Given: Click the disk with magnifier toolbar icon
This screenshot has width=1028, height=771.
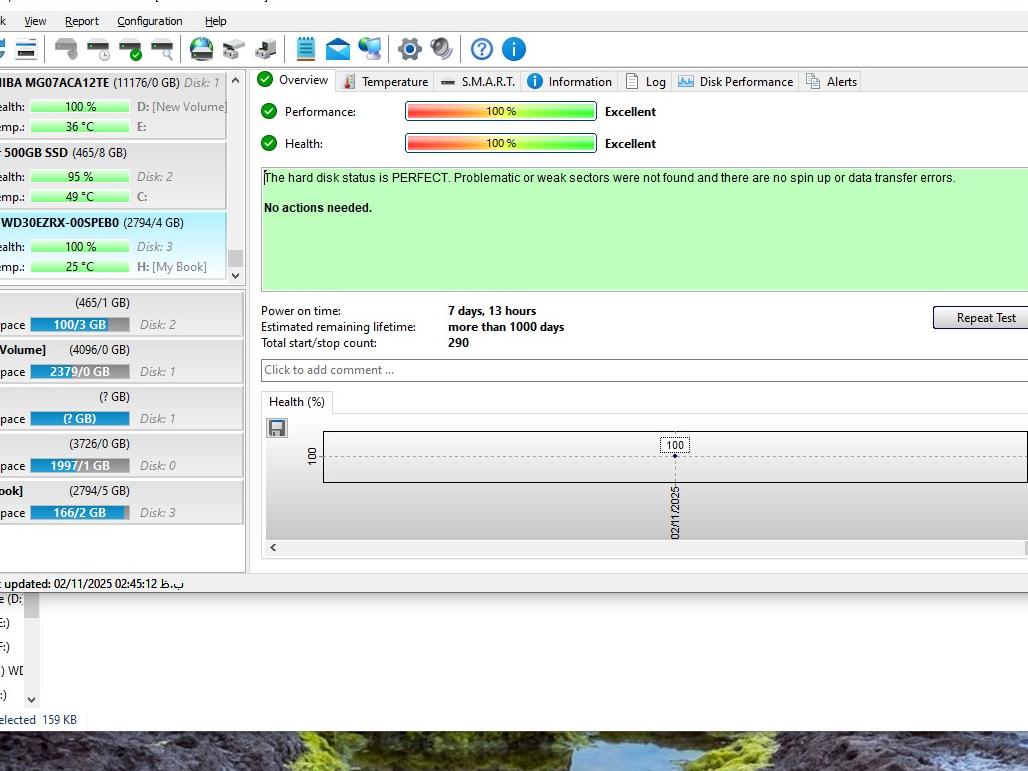Looking at the screenshot, I should coord(162,49).
